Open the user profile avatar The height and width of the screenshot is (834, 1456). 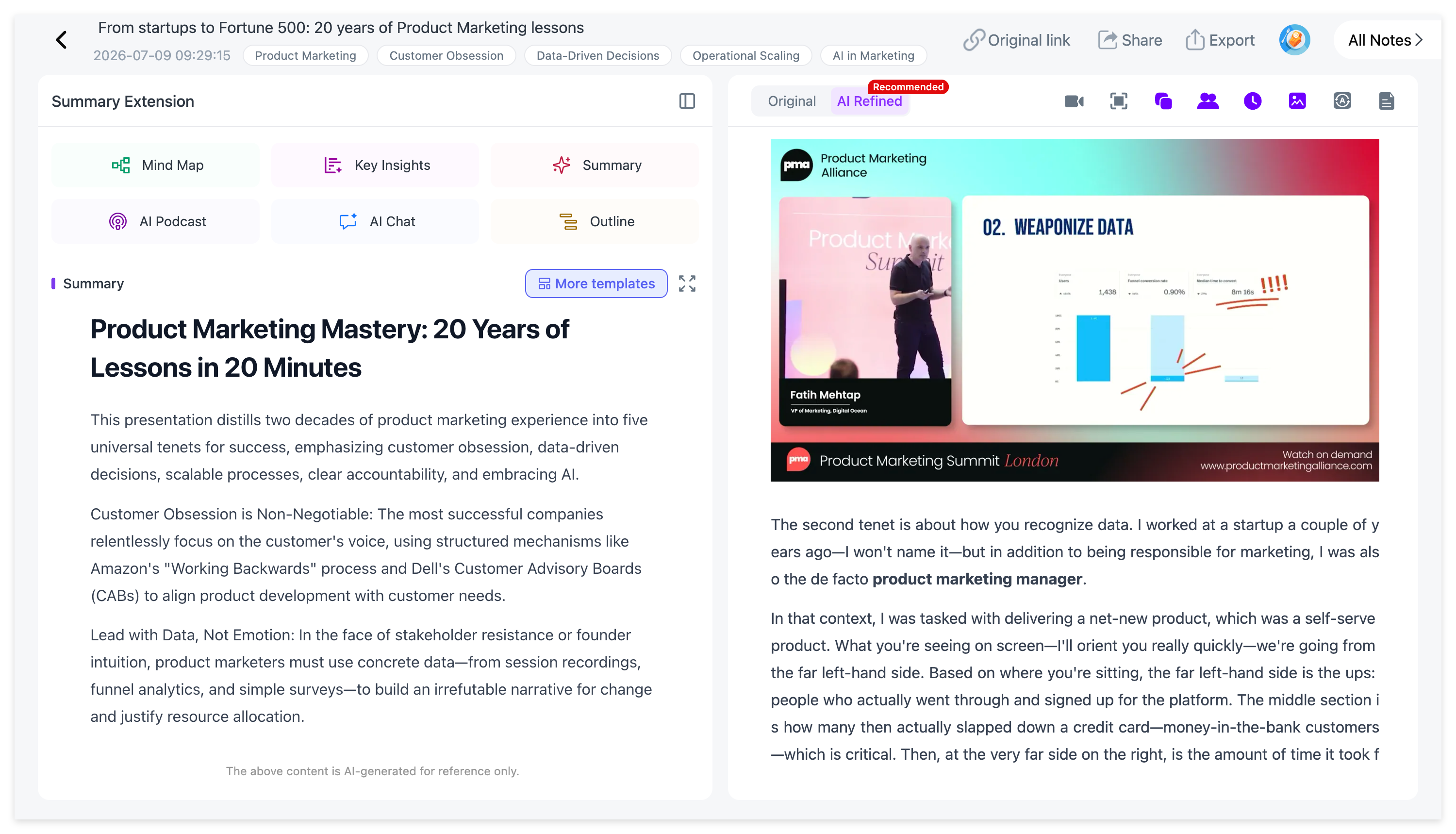[1294, 40]
